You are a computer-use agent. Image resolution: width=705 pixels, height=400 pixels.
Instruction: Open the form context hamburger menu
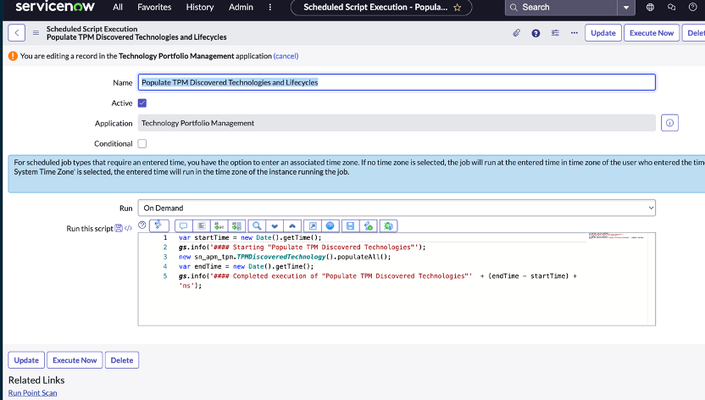point(36,33)
